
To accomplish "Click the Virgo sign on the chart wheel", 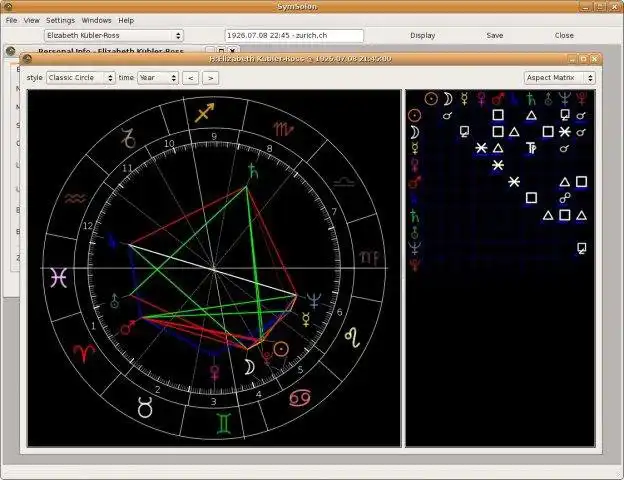I will coord(370,258).
